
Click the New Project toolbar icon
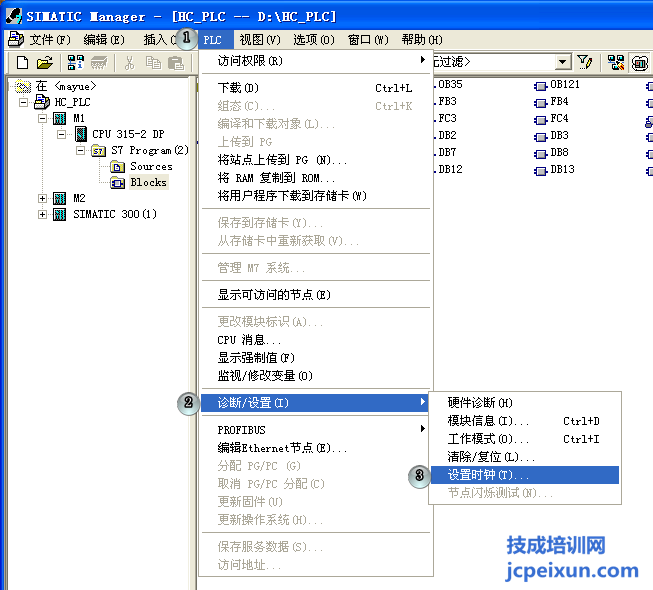pyautogui.click(x=23, y=63)
